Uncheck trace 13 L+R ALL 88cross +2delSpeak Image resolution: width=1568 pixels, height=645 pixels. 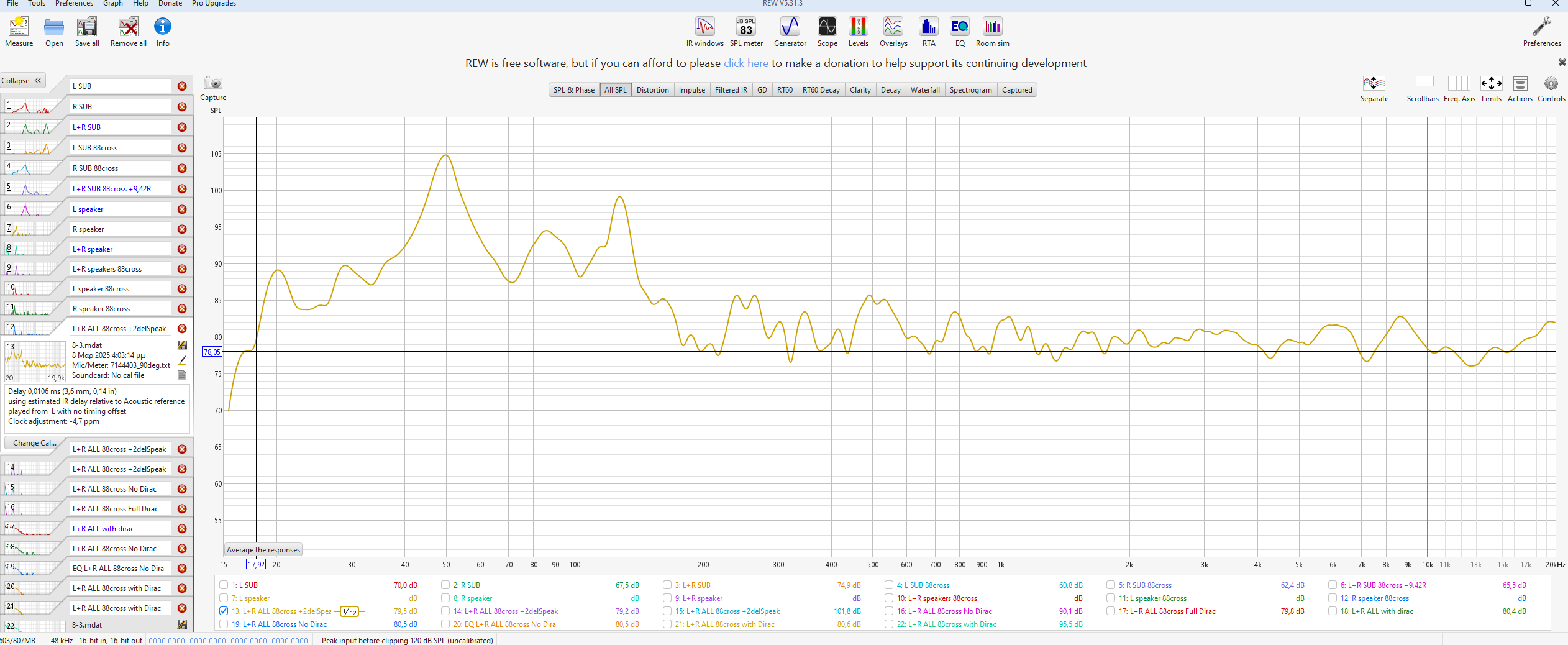pyautogui.click(x=224, y=611)
